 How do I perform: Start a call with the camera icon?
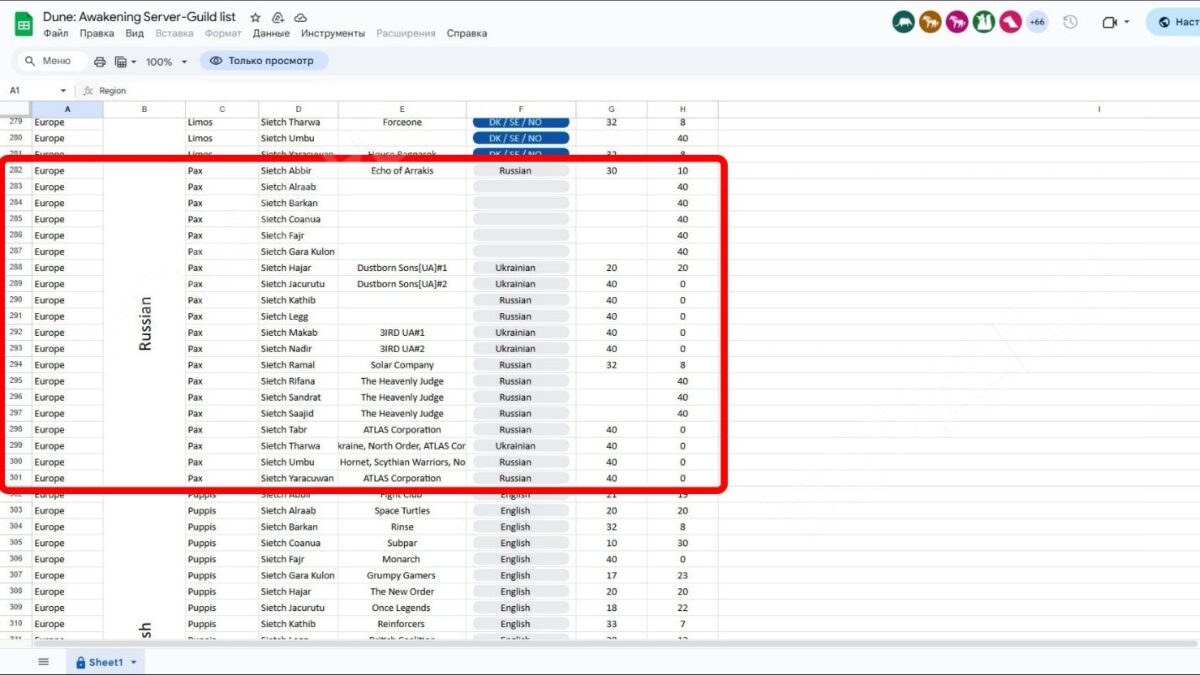tap(1109, 22)
